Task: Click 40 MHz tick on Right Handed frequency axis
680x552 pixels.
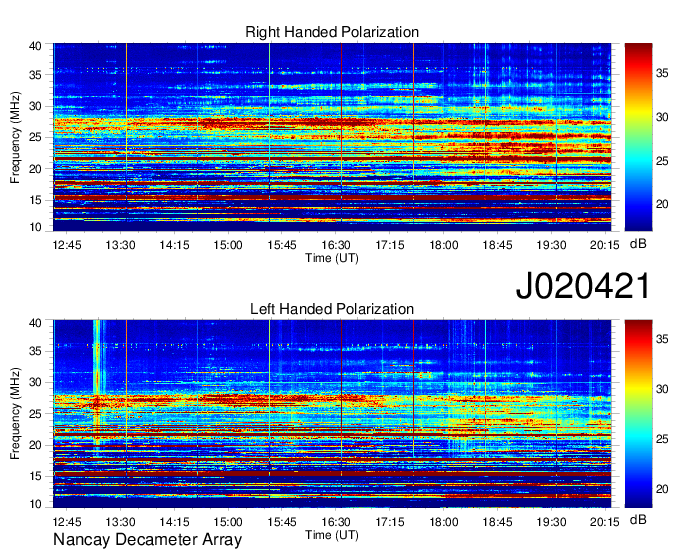Action: coord(36,46)
